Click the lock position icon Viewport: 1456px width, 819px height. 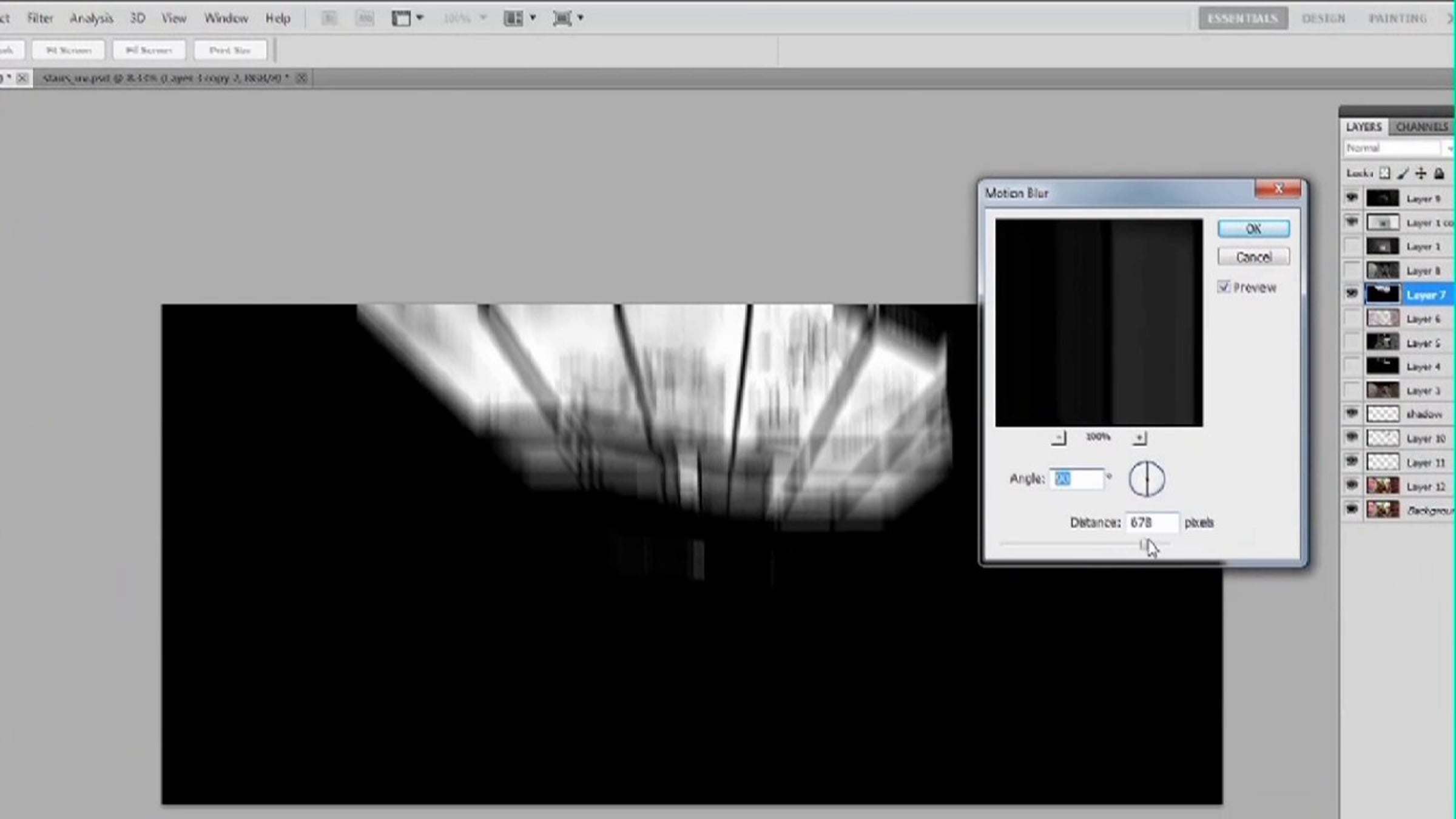point(1421,174)
